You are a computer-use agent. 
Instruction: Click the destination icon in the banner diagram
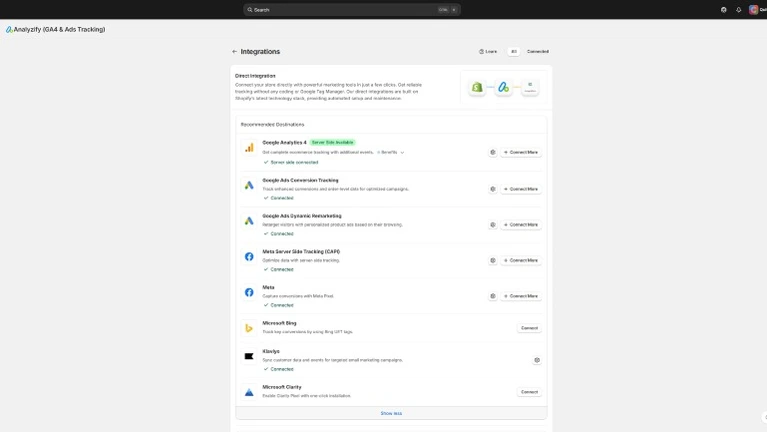coord(530,88)
